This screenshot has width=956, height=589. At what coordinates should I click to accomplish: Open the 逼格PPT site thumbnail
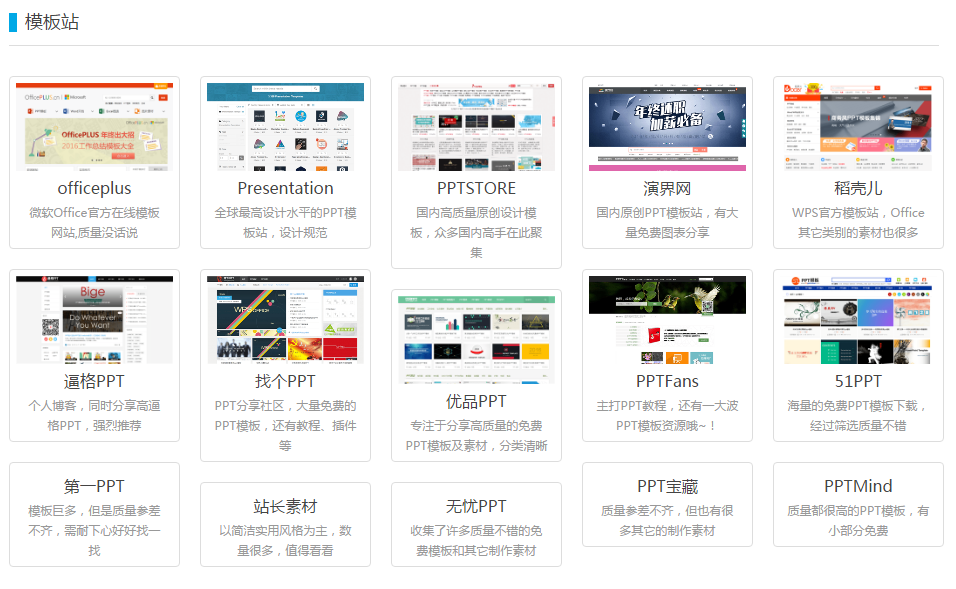(95, 320)
